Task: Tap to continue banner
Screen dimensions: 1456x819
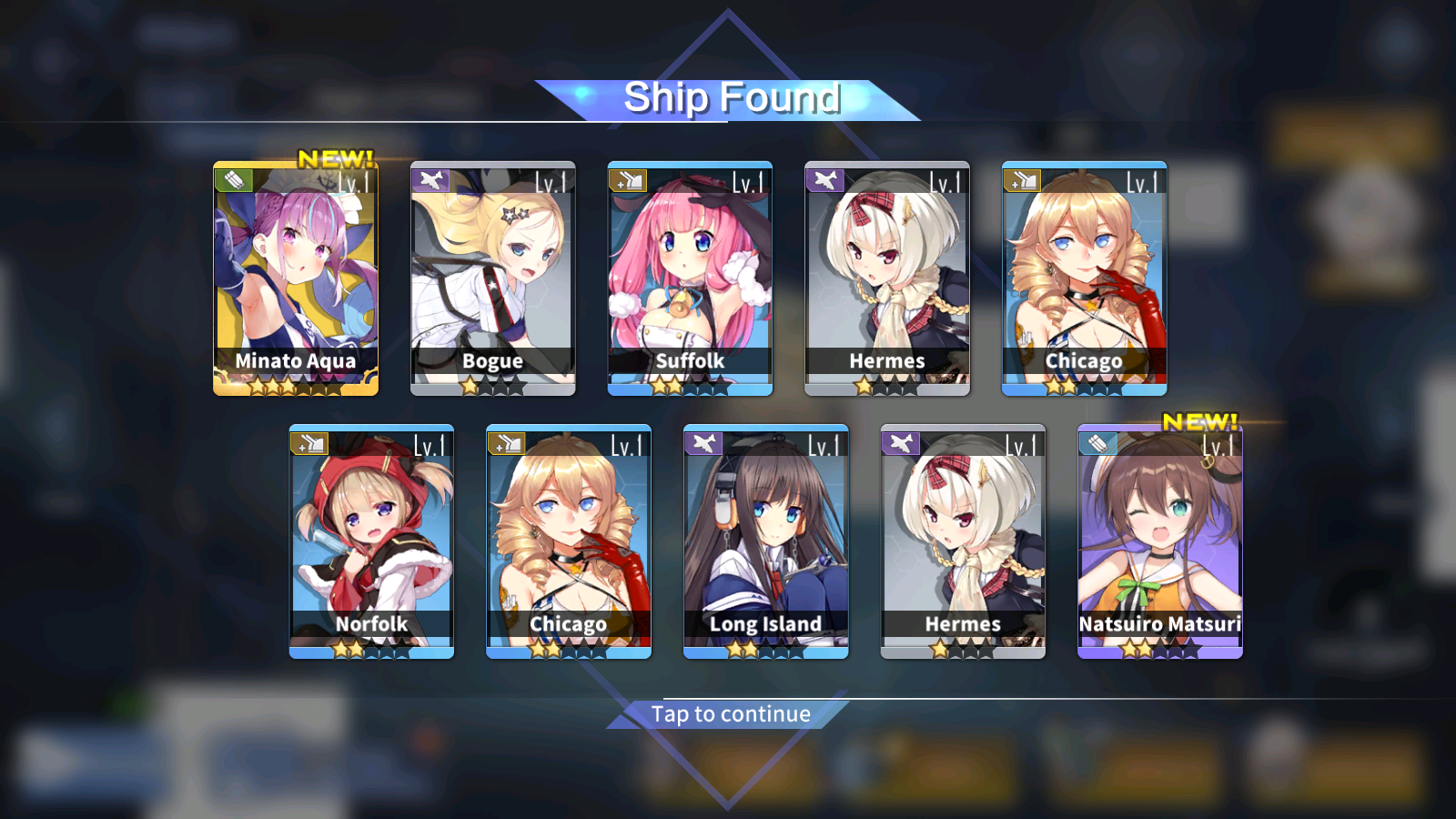Action: [x=731, y=714]
